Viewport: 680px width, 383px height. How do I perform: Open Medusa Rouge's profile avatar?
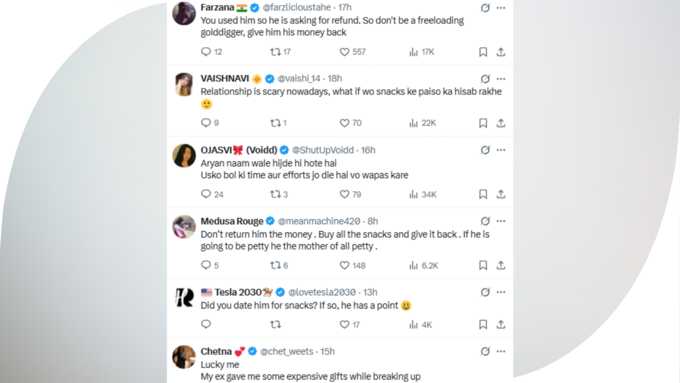coord(184,227)
